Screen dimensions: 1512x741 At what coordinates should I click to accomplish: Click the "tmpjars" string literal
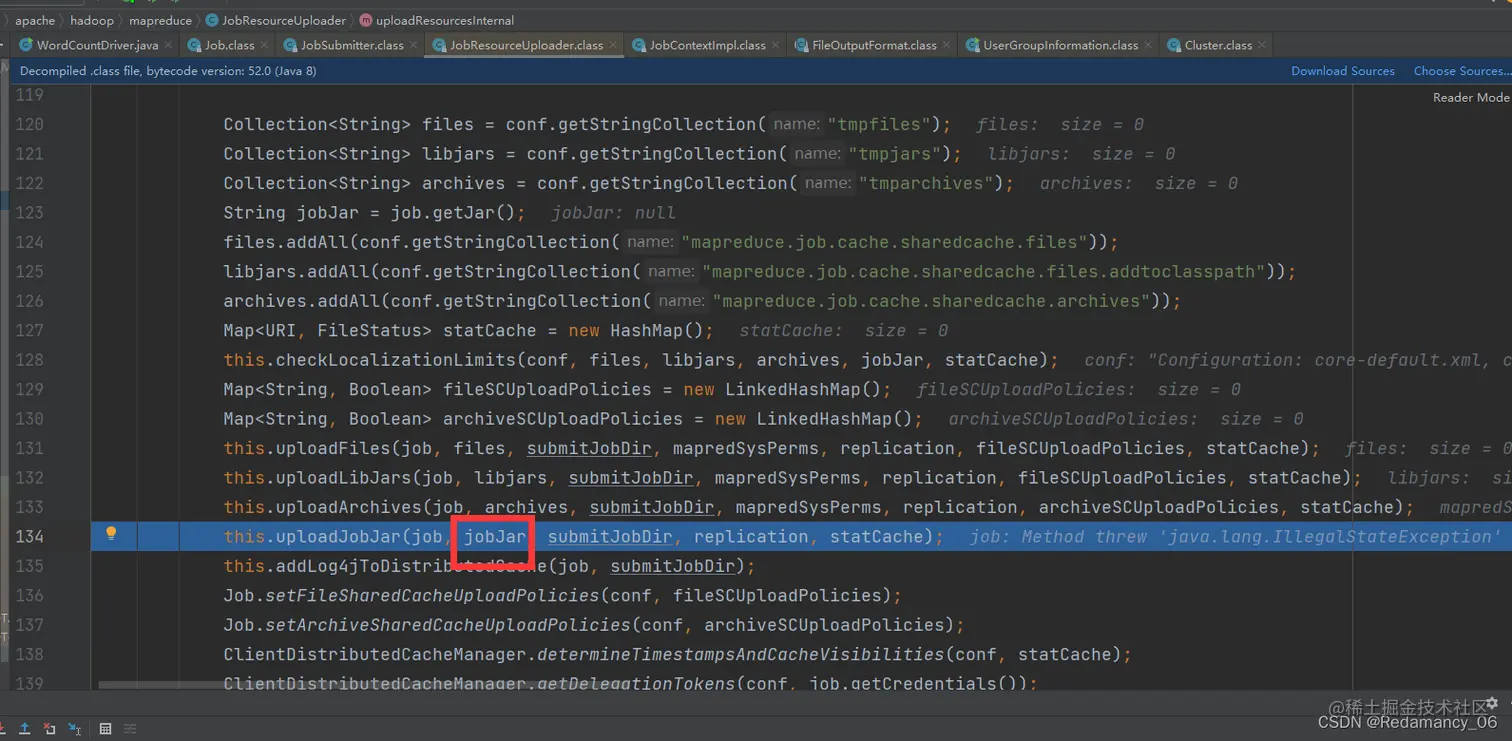tap(893, 153)
